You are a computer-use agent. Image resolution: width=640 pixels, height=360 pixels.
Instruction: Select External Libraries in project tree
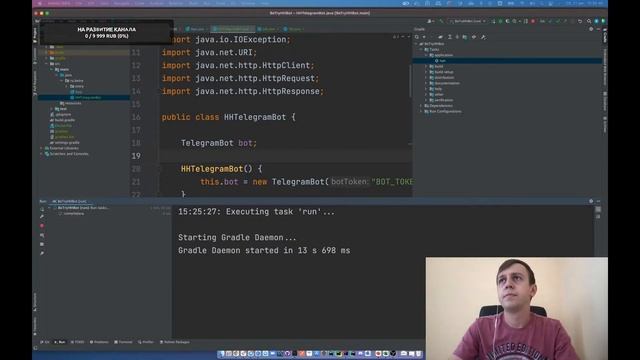[62, 148]
